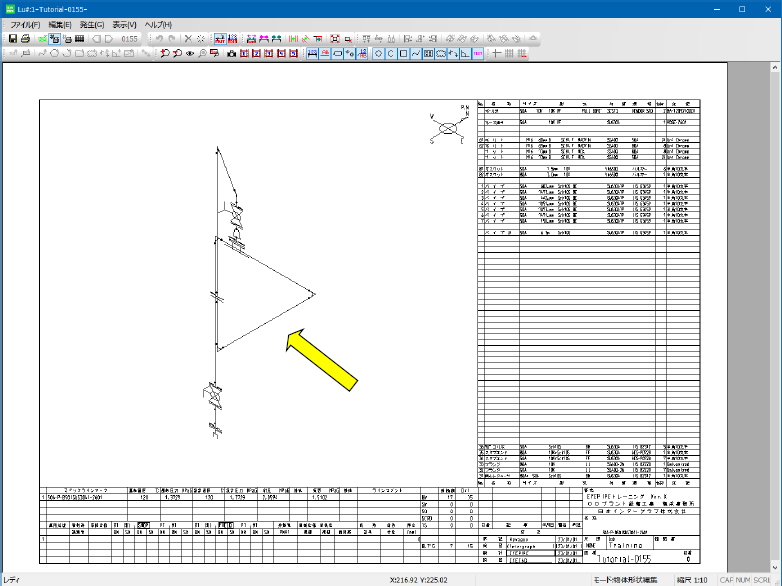
Task: Zoom out with the minus magnifier
Action: point(178,53)
